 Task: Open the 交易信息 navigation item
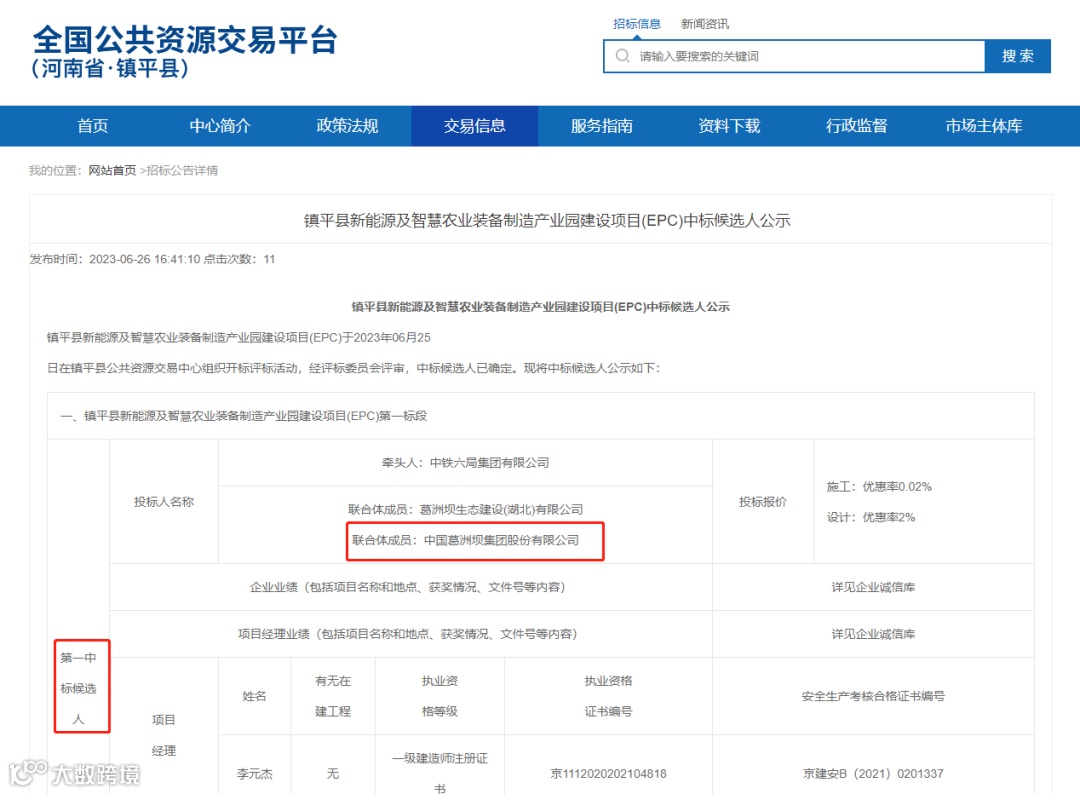(x=475, y=126)
